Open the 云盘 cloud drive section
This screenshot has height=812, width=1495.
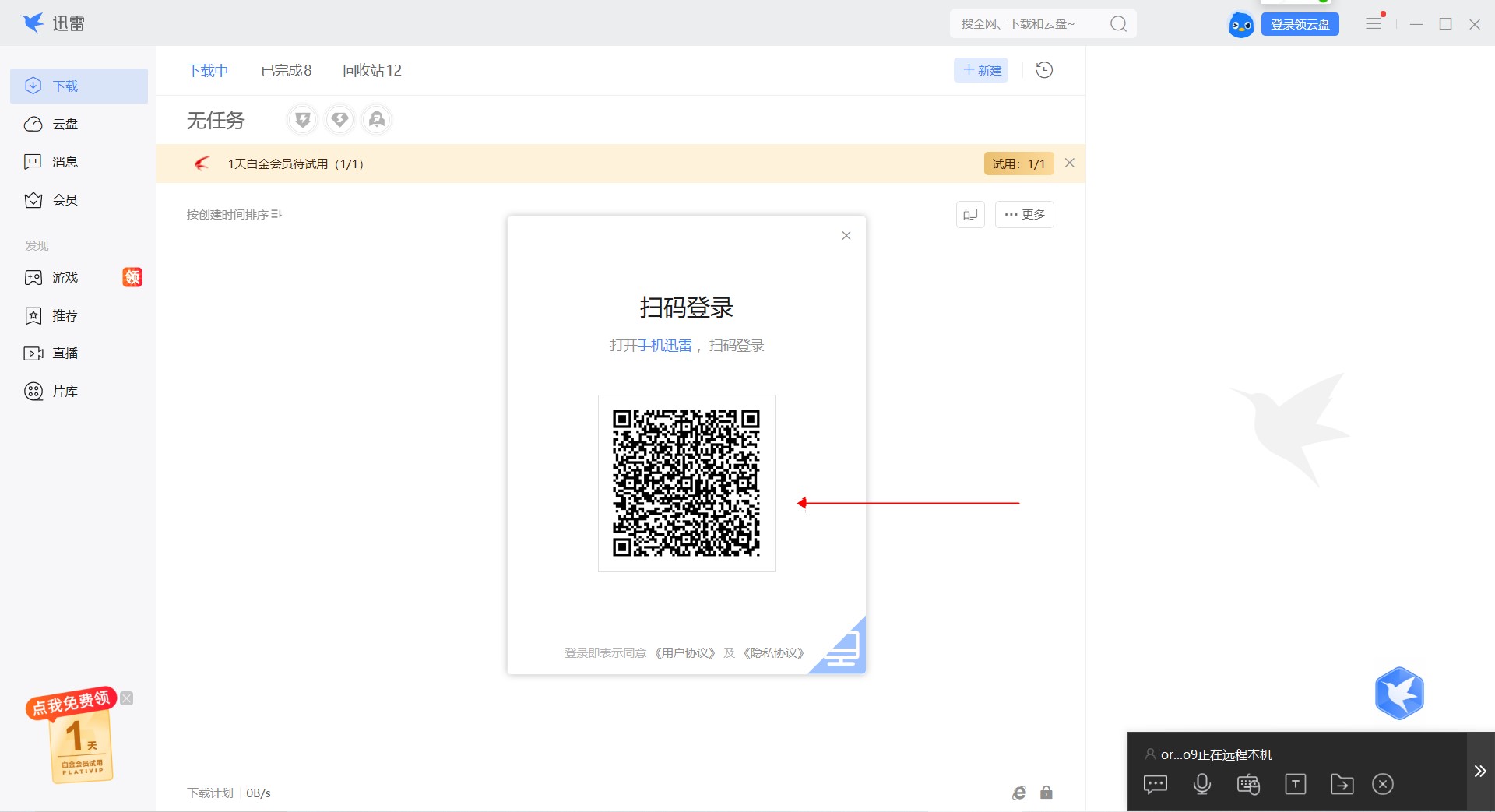pyautogui.click(x=79, y=124)
